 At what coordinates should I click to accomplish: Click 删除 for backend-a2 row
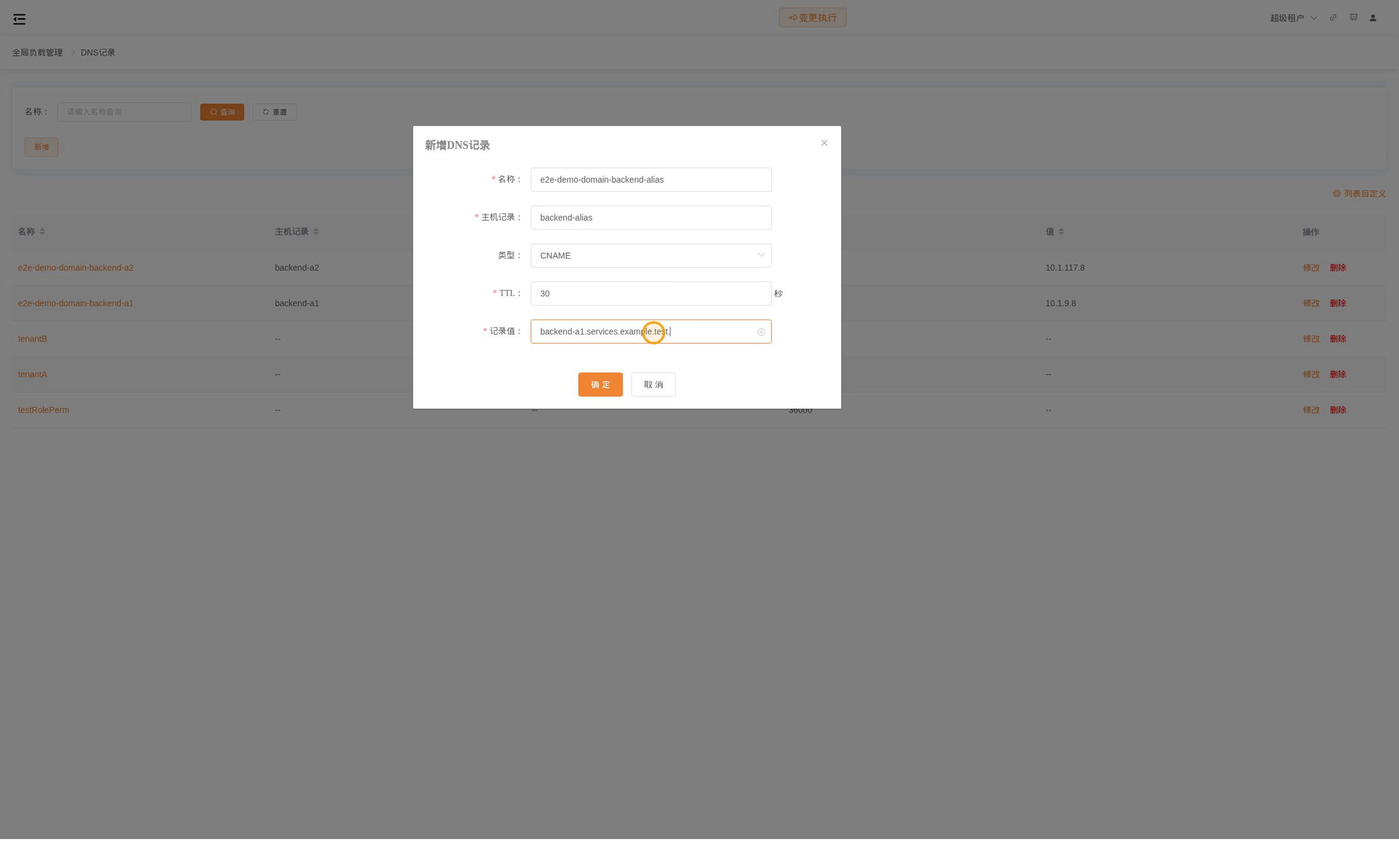tap(1337, 268)
